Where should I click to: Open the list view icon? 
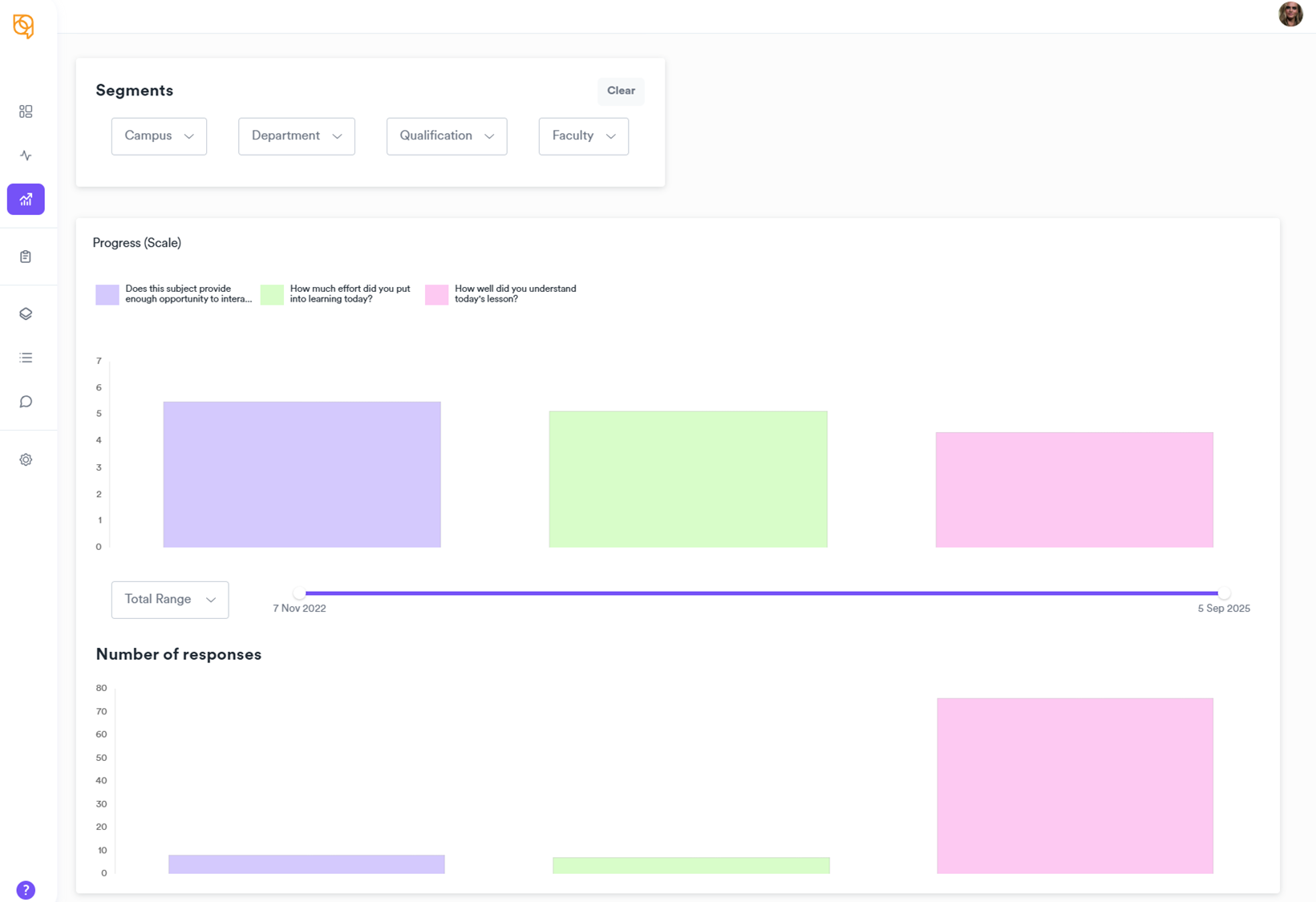click(x=26, y=358)
